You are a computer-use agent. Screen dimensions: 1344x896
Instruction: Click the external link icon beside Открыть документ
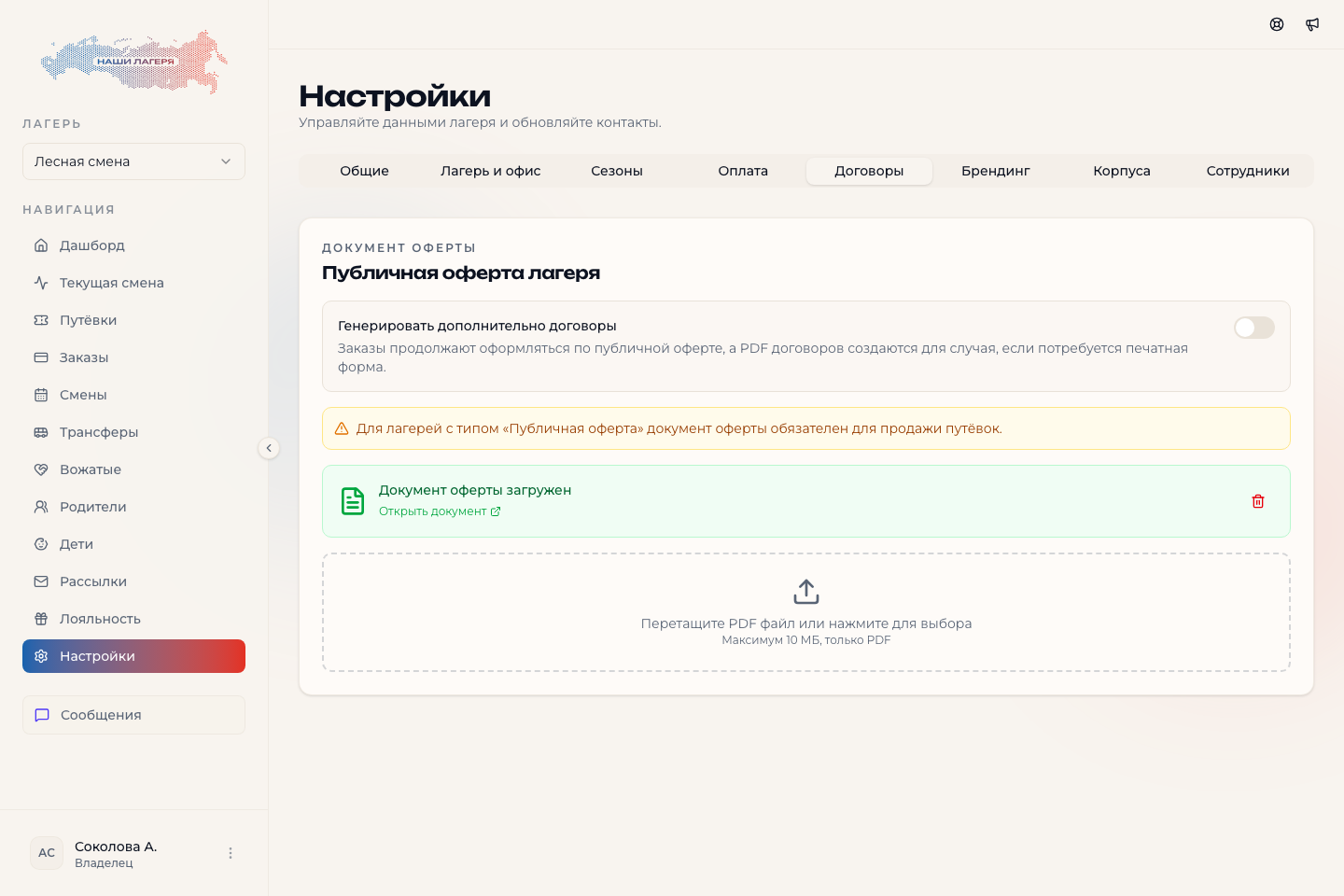496,511
